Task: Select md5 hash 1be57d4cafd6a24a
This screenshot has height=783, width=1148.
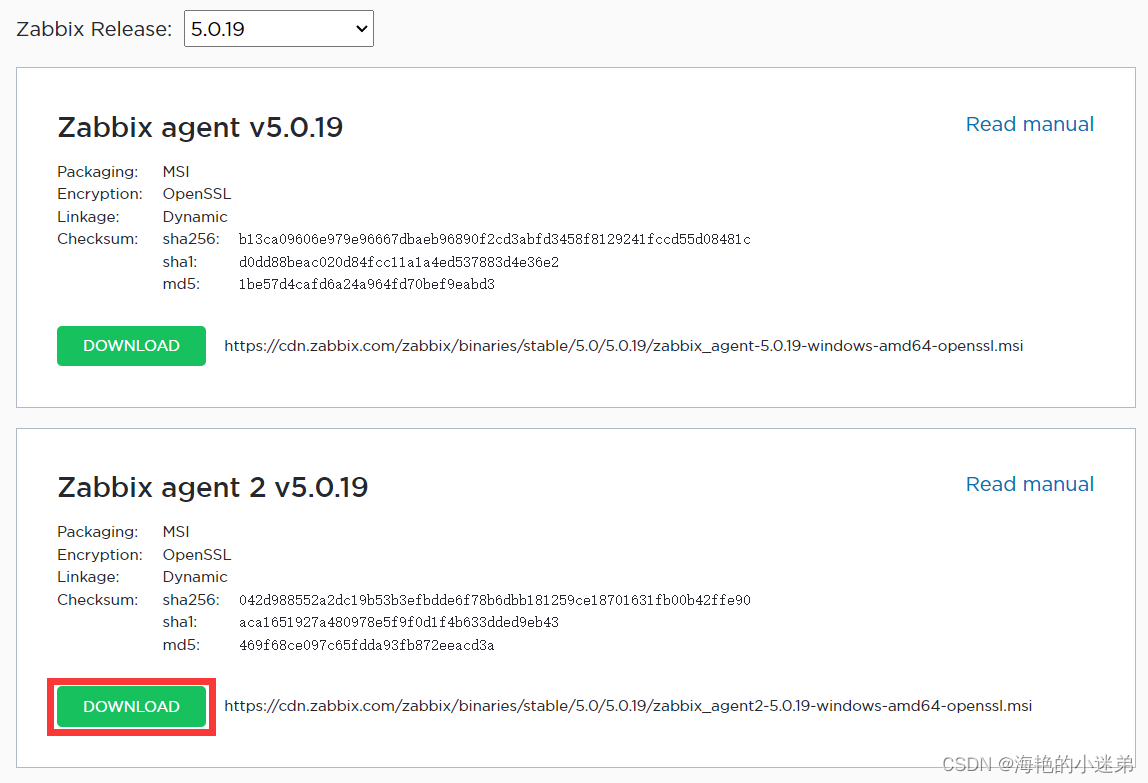Action: [x=367, y=284]
